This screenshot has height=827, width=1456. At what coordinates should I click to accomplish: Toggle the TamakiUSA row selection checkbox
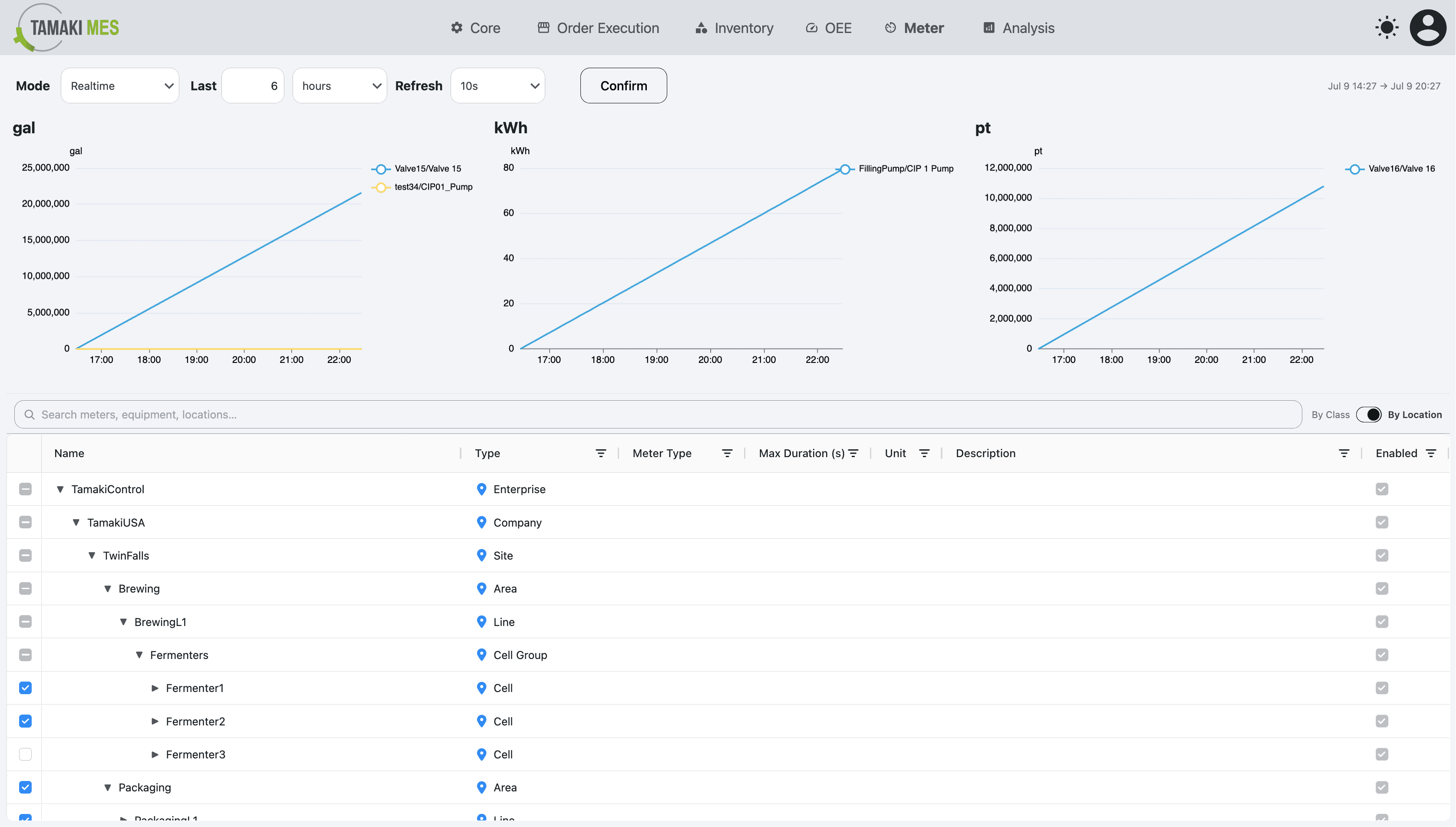coord(25,522)
